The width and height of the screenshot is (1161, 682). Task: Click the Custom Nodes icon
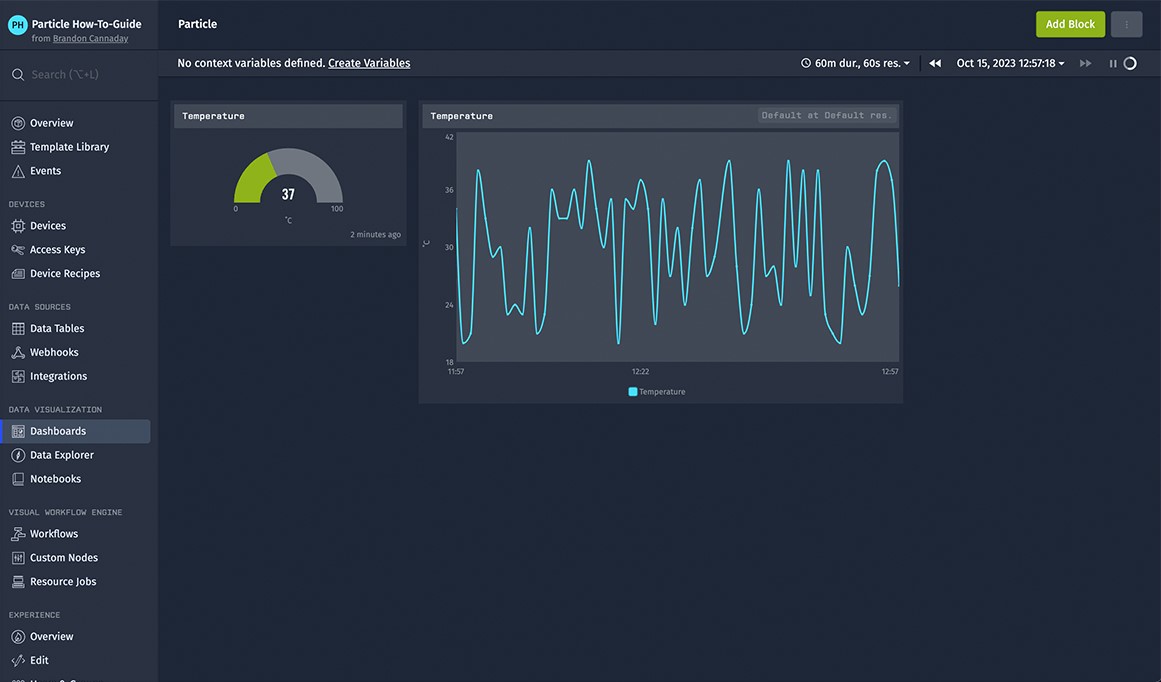(x=18, y=558)
